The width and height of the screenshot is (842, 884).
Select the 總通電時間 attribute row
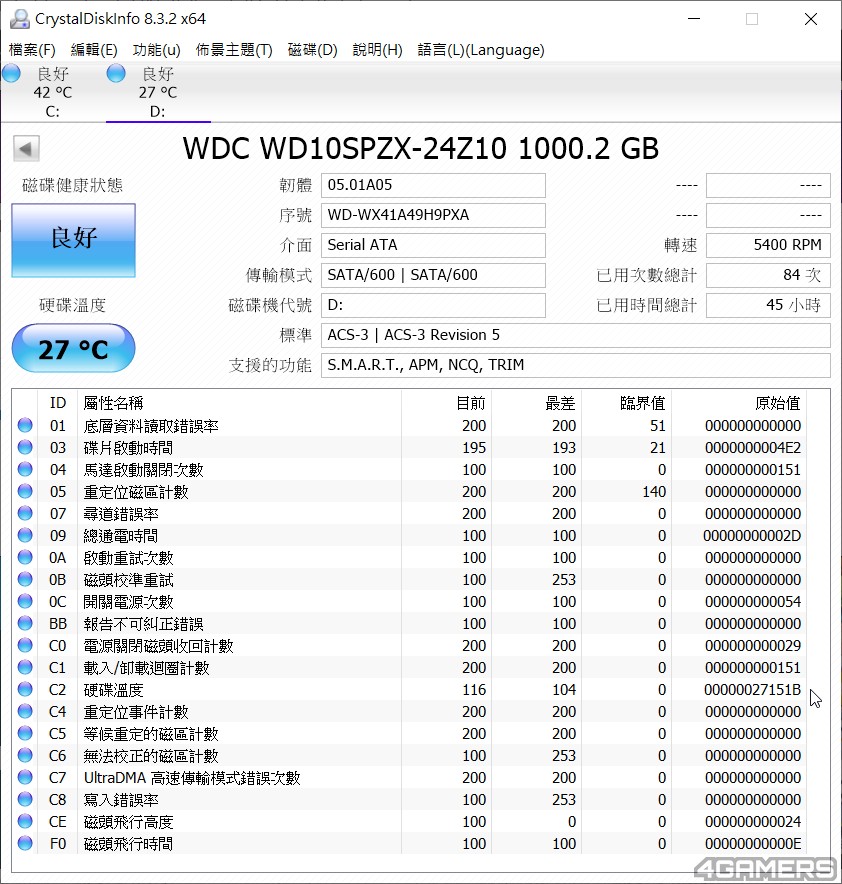(409, 535)
